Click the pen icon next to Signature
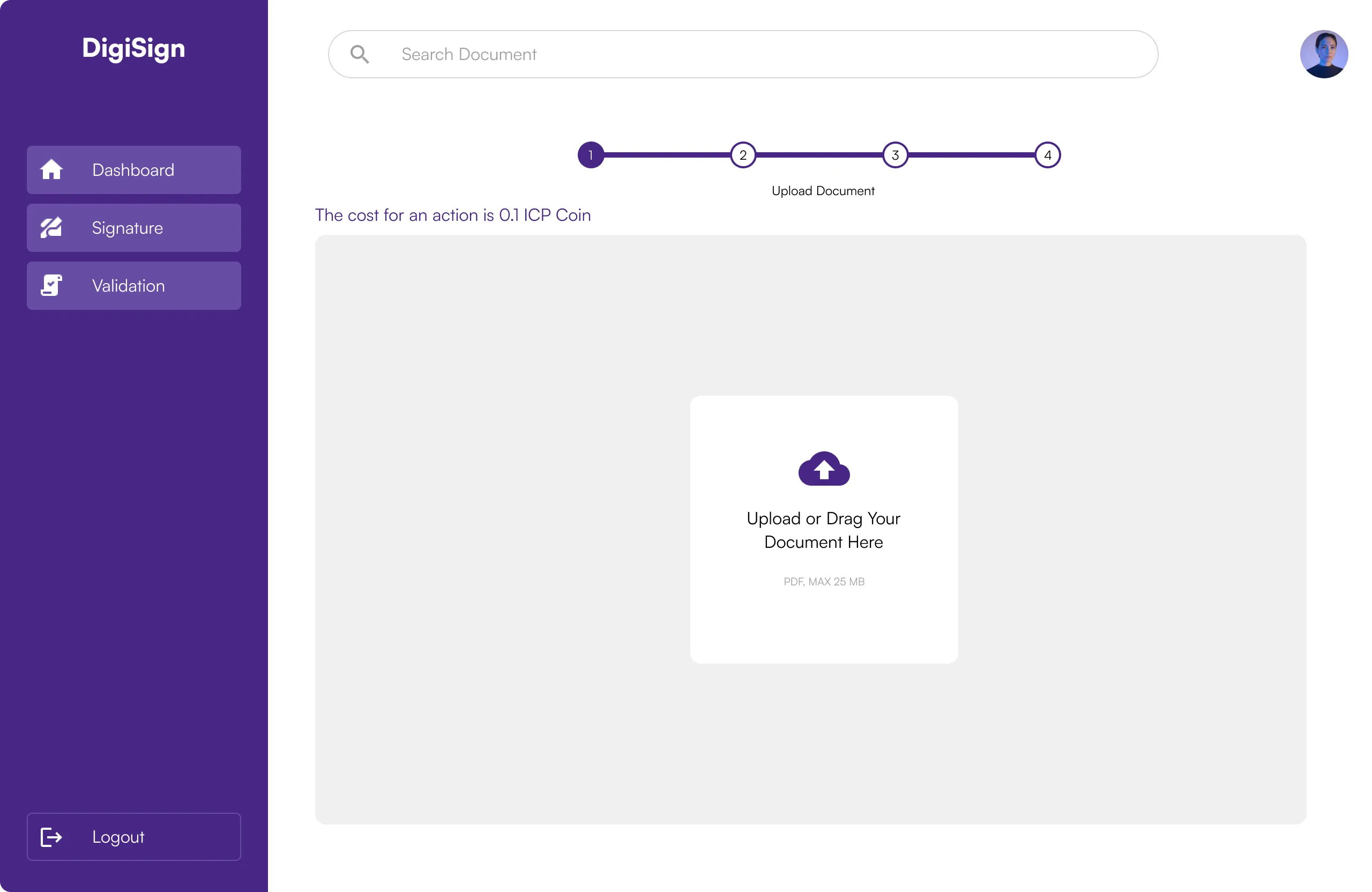The width and height of the screenshot is (1372, 892). (x=51, y=228)
